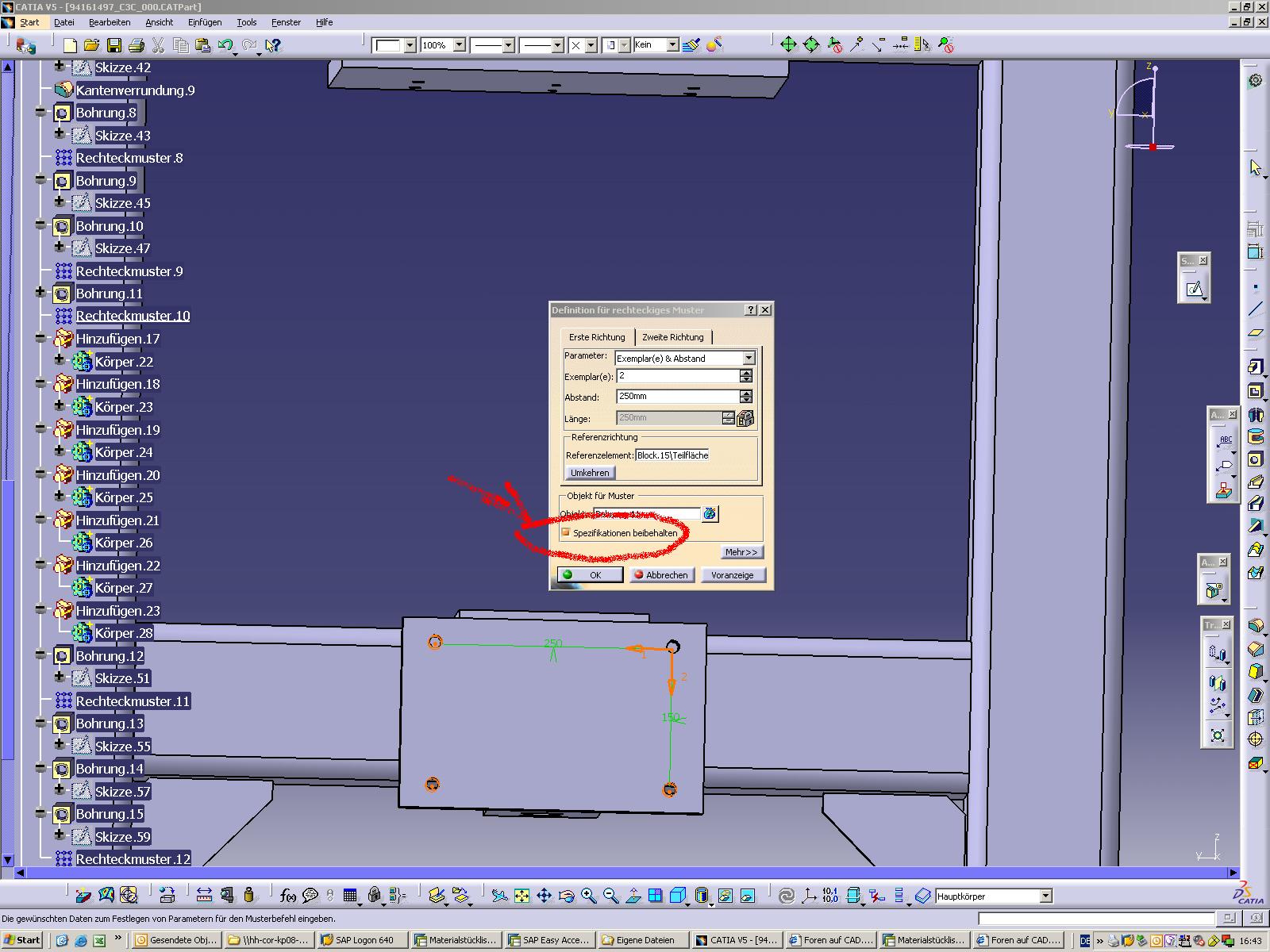
Task: Click the Swap visible space icon
Action: coord(747,896)
